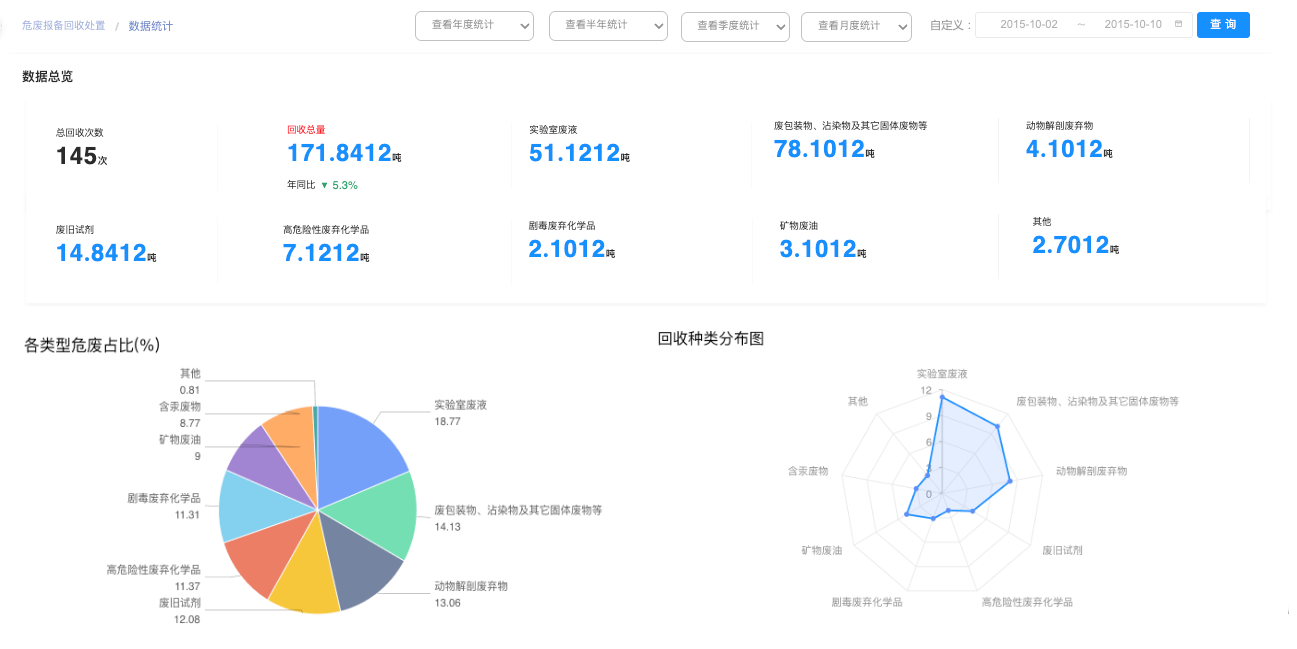Click pie label value "14.13"
Screen dimensions: 1297x649
(447, 526)
